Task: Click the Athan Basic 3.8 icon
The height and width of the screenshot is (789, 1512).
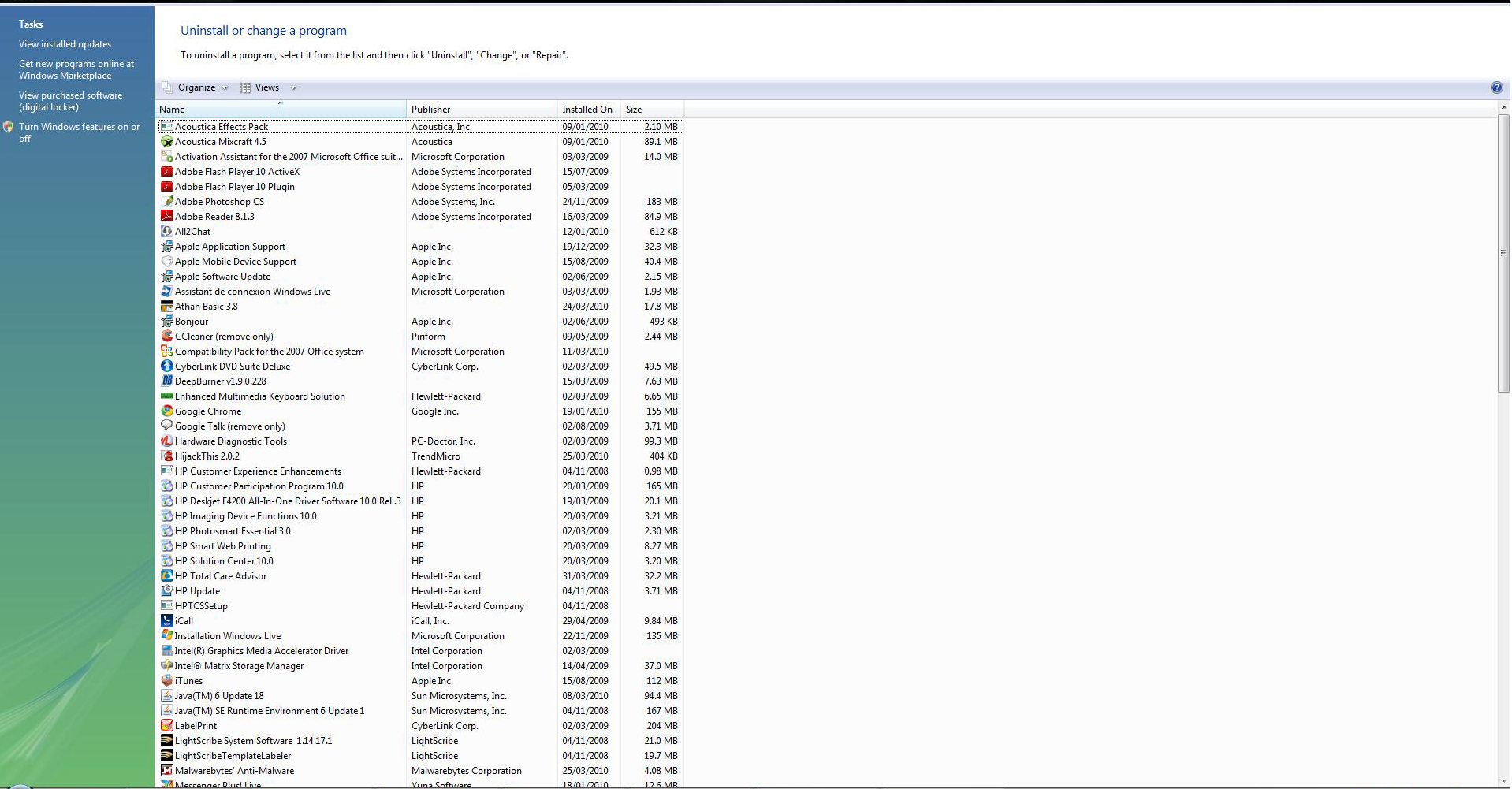Action: pos(166,307)
